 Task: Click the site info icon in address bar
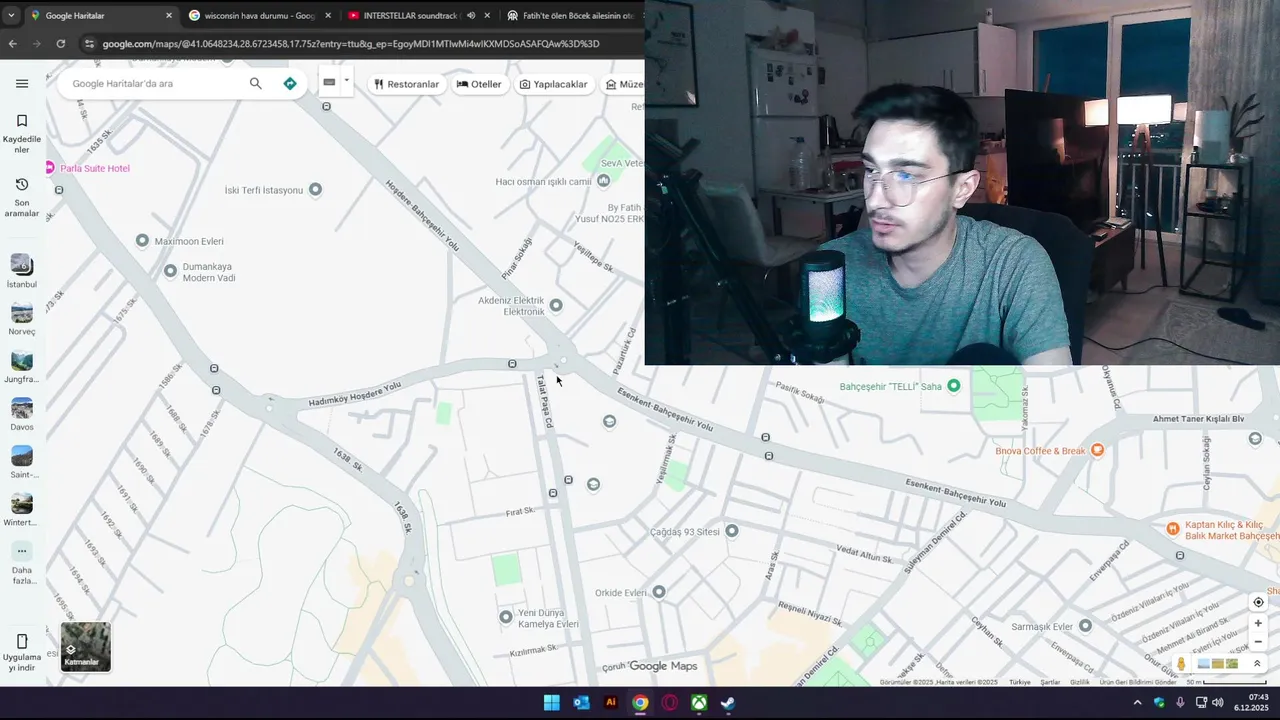point(90,44)
